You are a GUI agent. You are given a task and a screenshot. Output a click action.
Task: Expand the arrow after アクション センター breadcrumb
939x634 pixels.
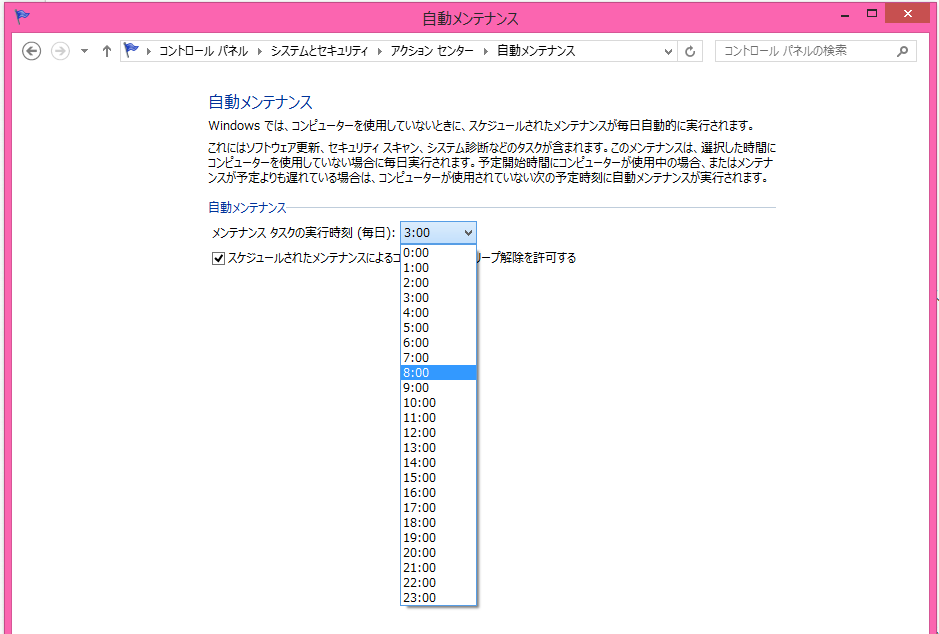pyautogui.click(x=486, y=51)
